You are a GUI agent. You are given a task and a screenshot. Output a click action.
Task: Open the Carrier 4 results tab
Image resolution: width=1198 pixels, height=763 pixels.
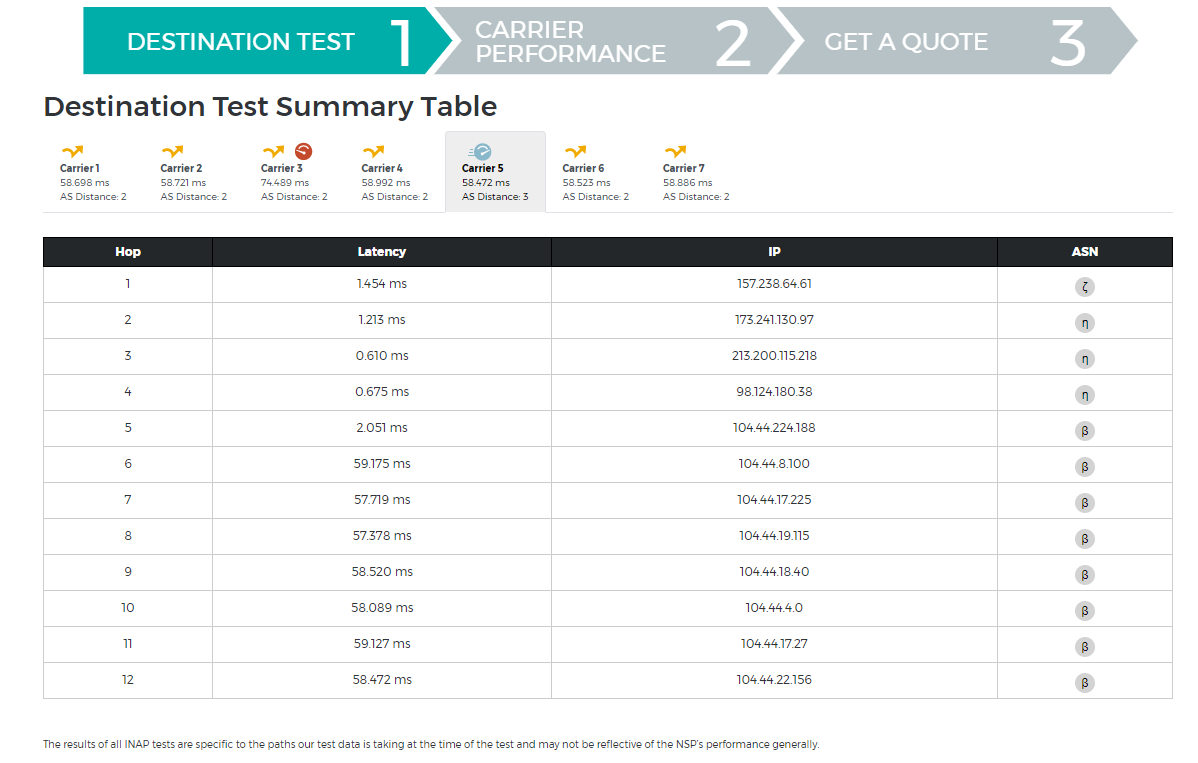[394, 173]
